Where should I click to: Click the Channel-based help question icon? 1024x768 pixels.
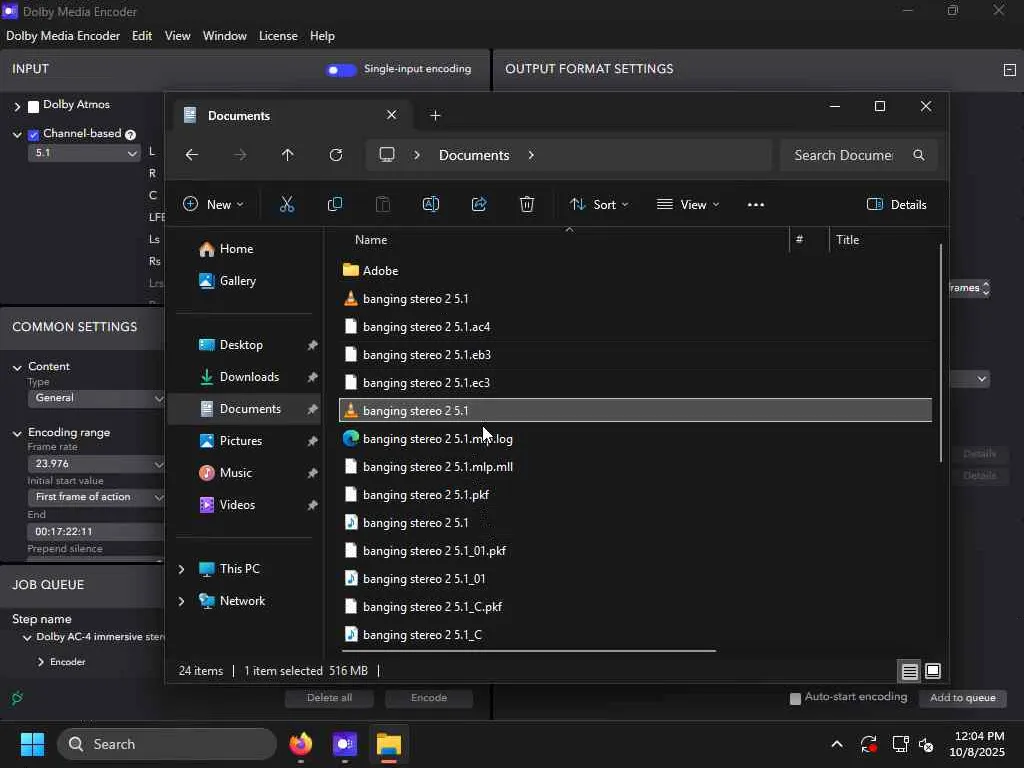click(x=131, y=135)
